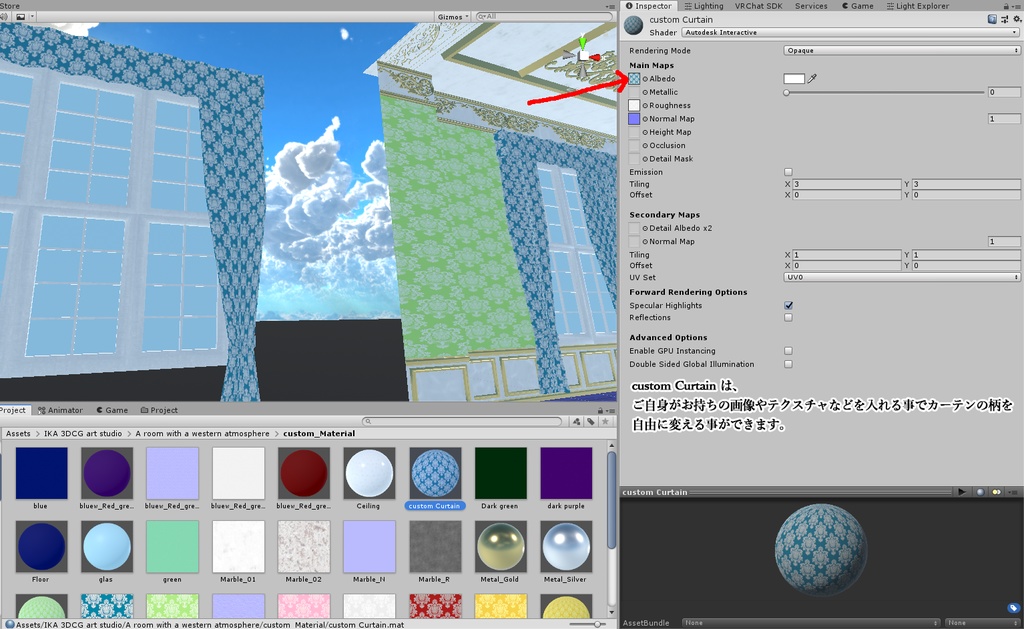Toggle preview lighting with yellow lights icon
Screen dimensions: 1024x629
pyautogui.click(x=996, y=492)
